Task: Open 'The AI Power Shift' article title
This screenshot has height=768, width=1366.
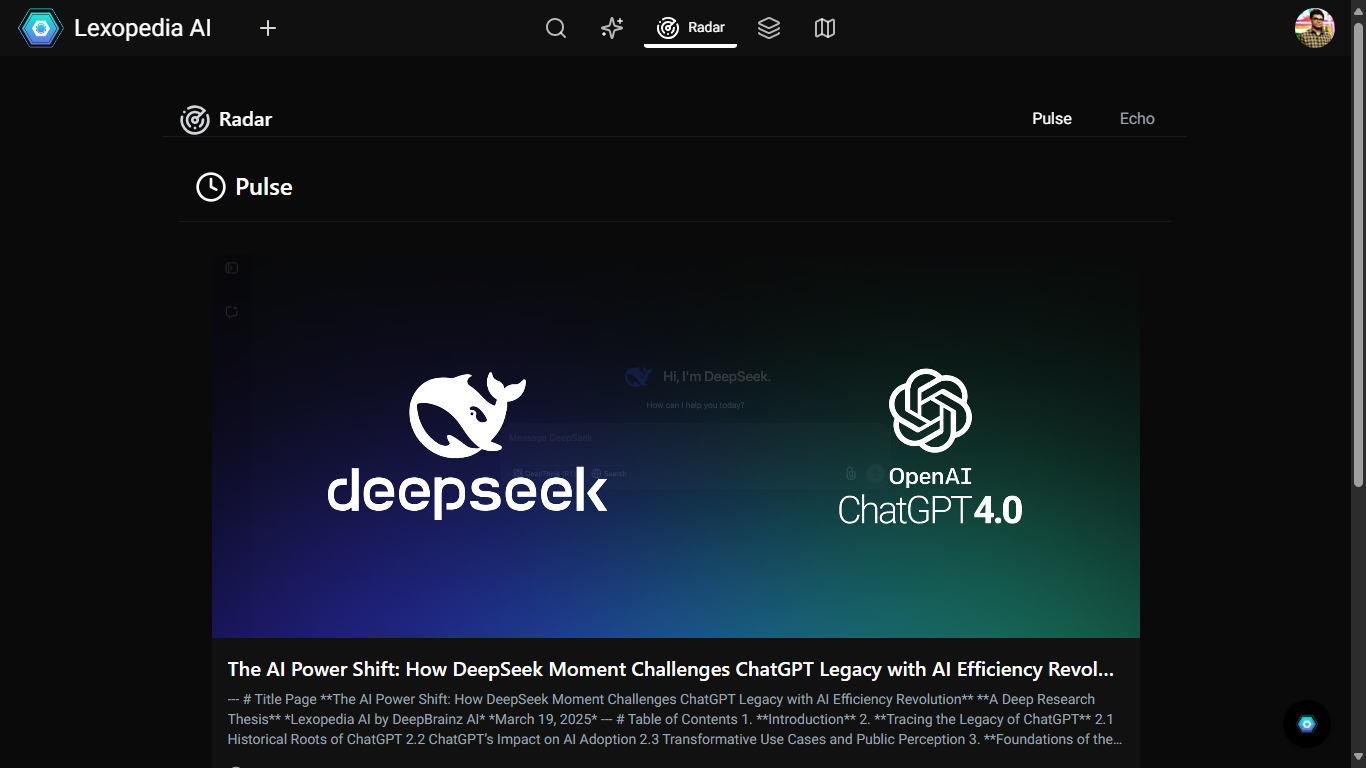Action: pos(671,670)
